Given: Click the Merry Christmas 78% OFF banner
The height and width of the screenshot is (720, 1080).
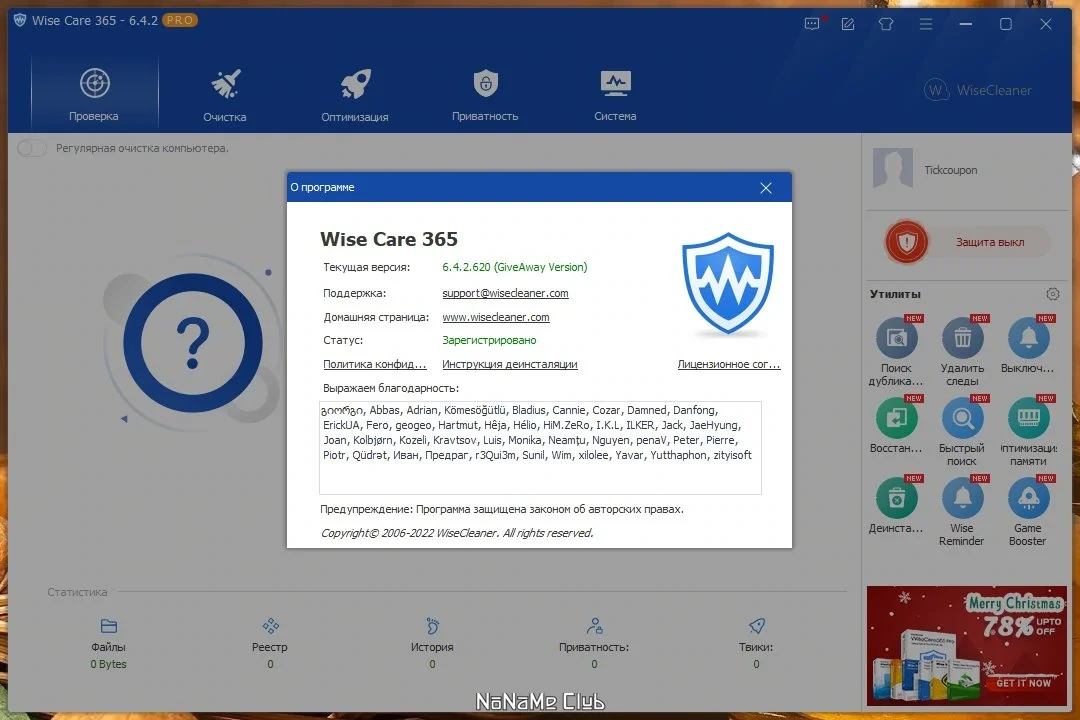Looking at the screenshot, I should tap(966, 646).
